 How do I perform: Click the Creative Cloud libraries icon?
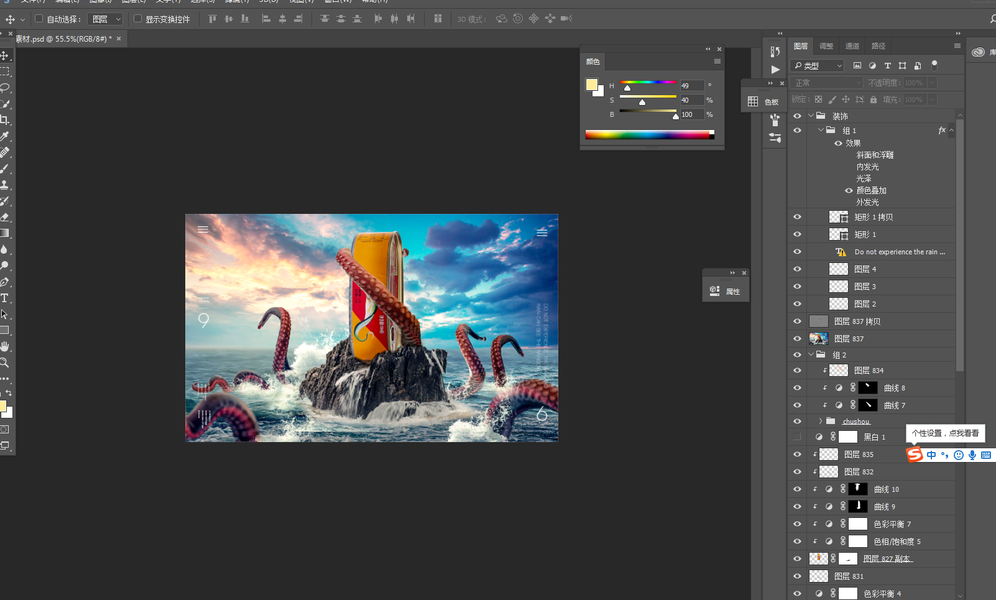click(978, 52)
